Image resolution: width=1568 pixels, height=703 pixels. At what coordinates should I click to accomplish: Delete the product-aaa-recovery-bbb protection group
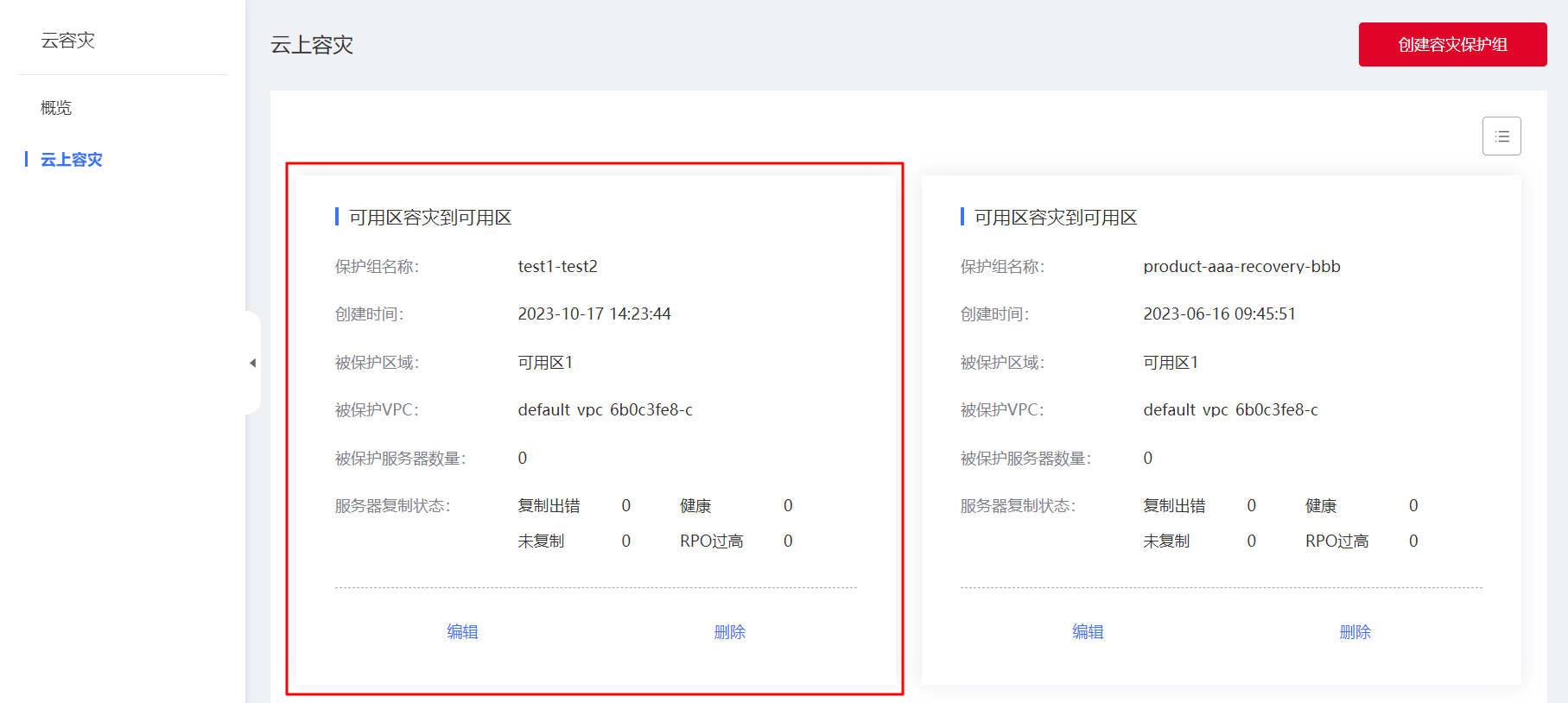click(x=1355, y=632)
